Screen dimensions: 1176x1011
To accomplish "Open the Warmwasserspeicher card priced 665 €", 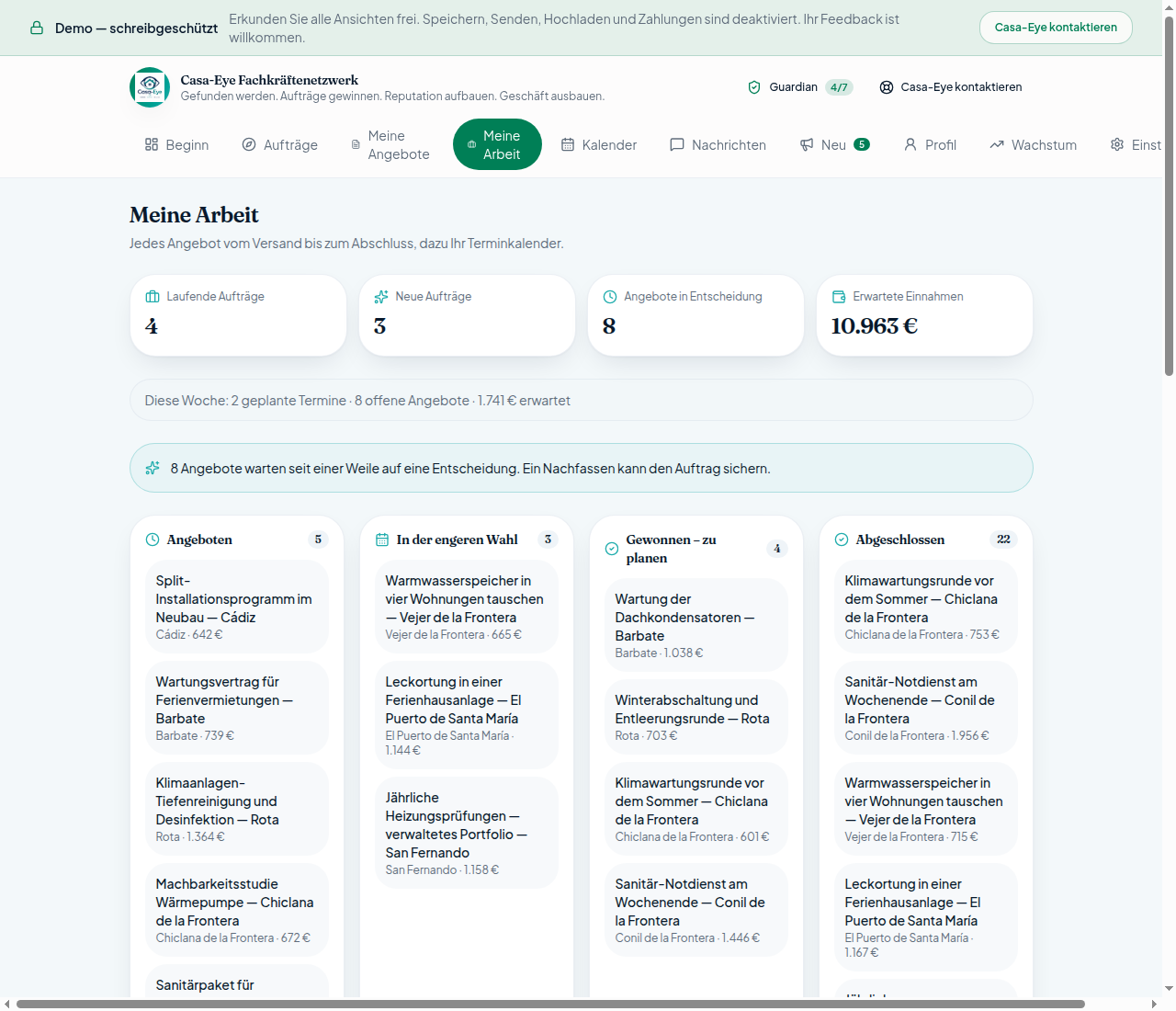I will (x=467, y=607).
